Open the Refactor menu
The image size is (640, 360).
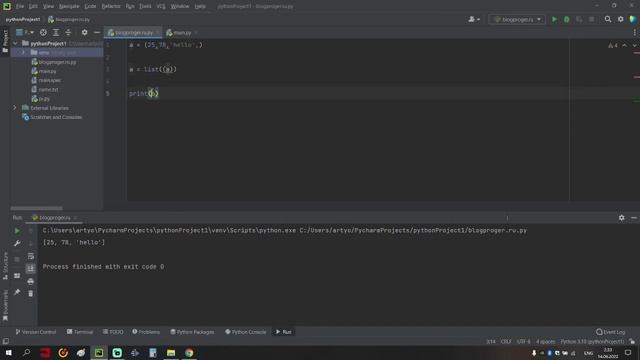click(111, 6)
